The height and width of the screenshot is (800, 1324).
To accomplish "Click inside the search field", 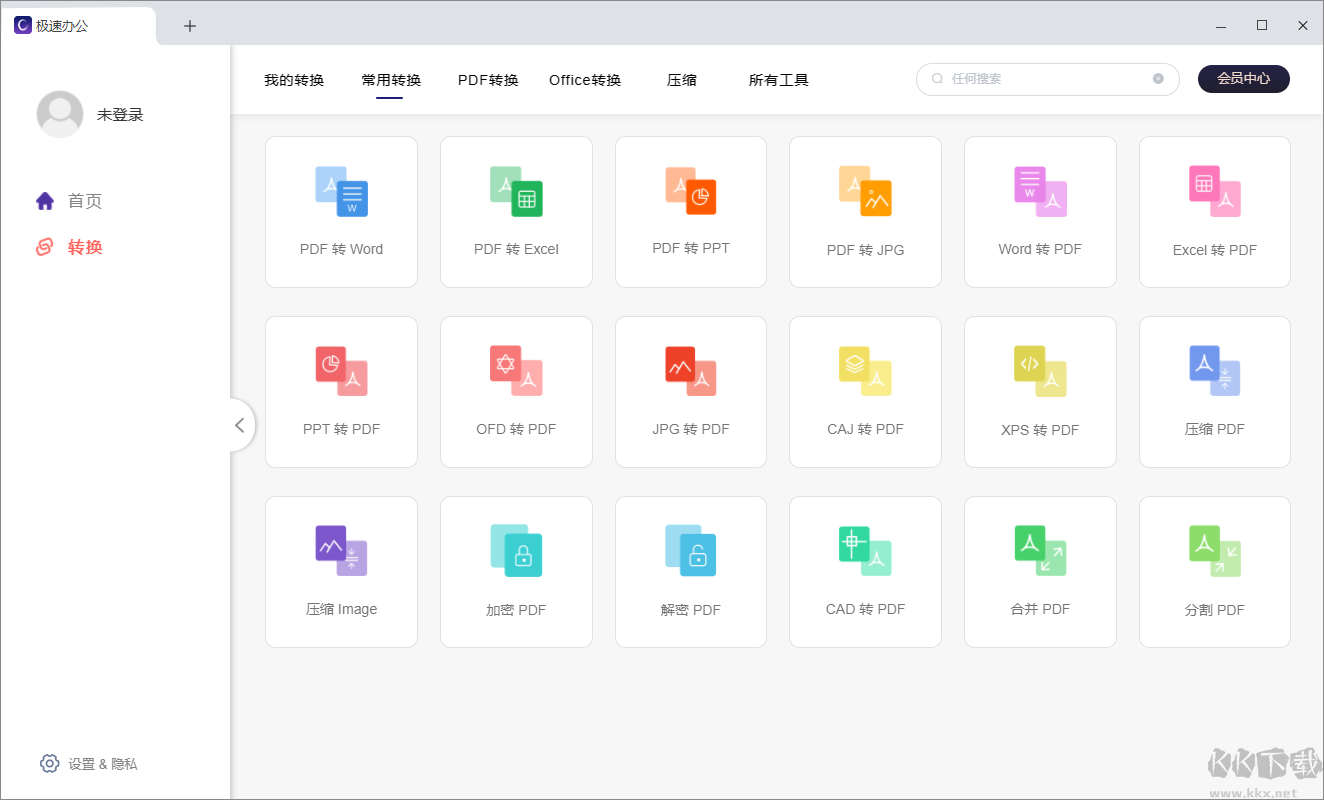I will coord(1040,79).
